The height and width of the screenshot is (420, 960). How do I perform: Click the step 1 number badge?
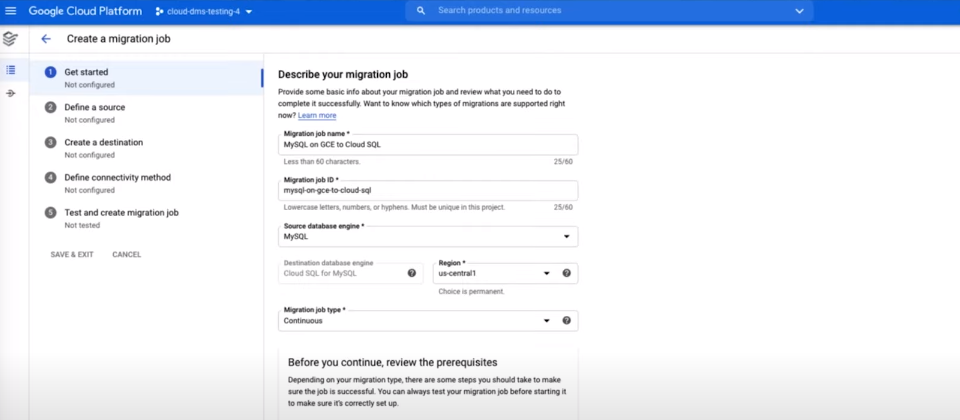[x=51, y=72]
